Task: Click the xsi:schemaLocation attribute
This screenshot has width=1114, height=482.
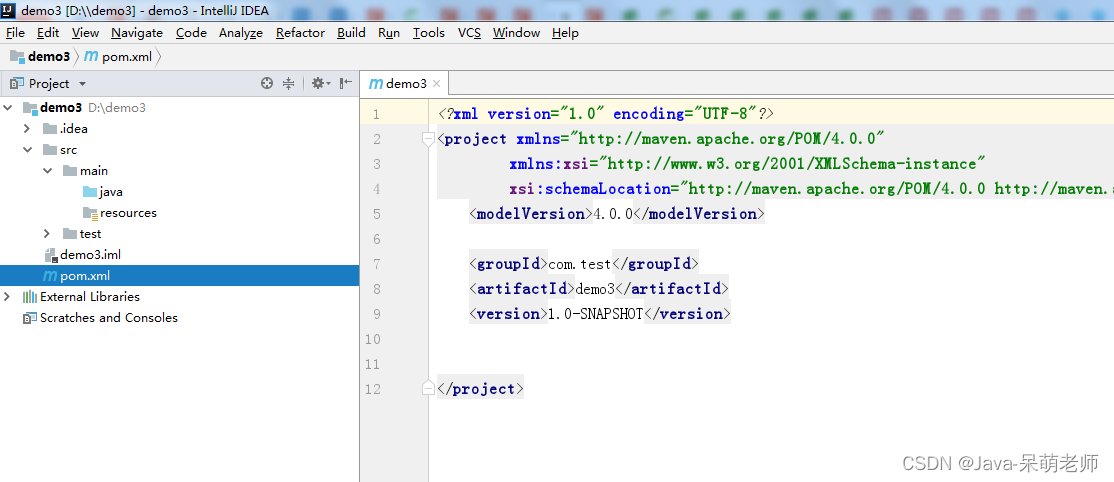Action: (x=590, y=189)
